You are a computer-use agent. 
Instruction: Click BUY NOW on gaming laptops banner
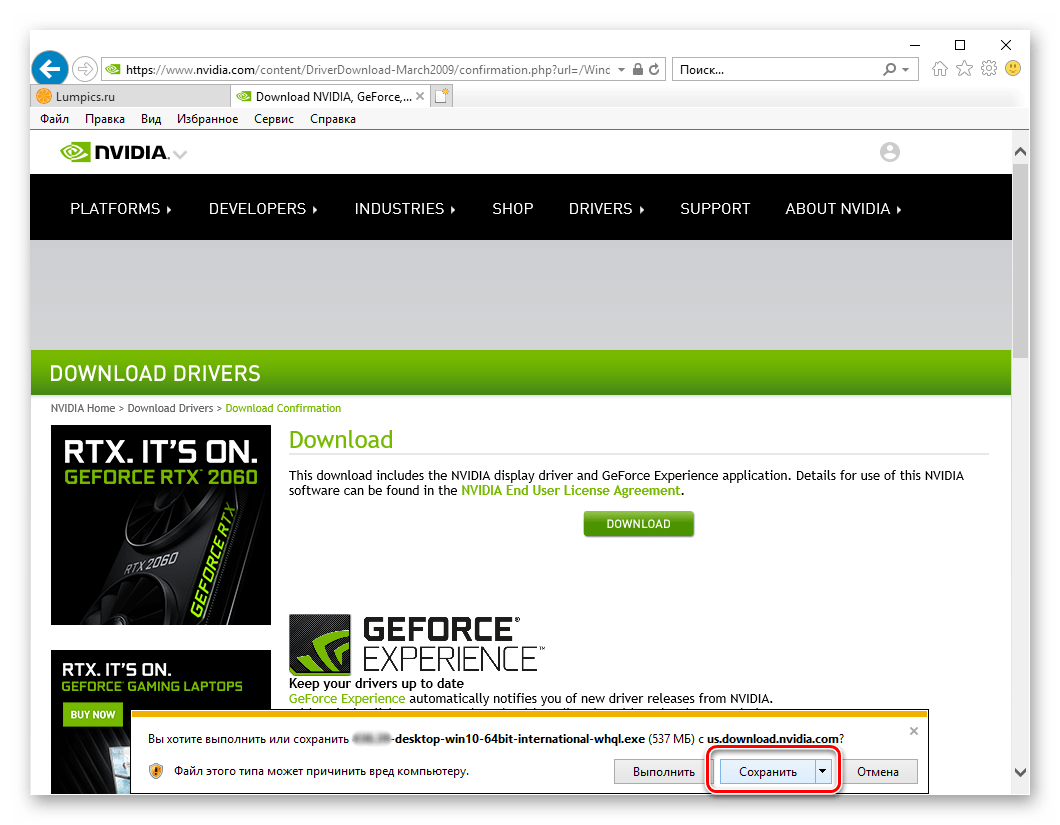[93, 715]
